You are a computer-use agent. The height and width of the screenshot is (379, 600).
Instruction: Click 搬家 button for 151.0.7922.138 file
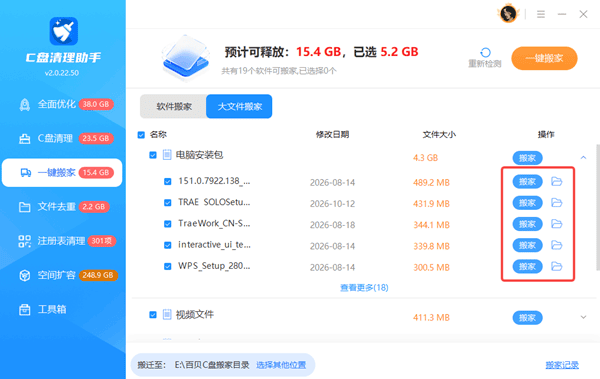point(527,182)
